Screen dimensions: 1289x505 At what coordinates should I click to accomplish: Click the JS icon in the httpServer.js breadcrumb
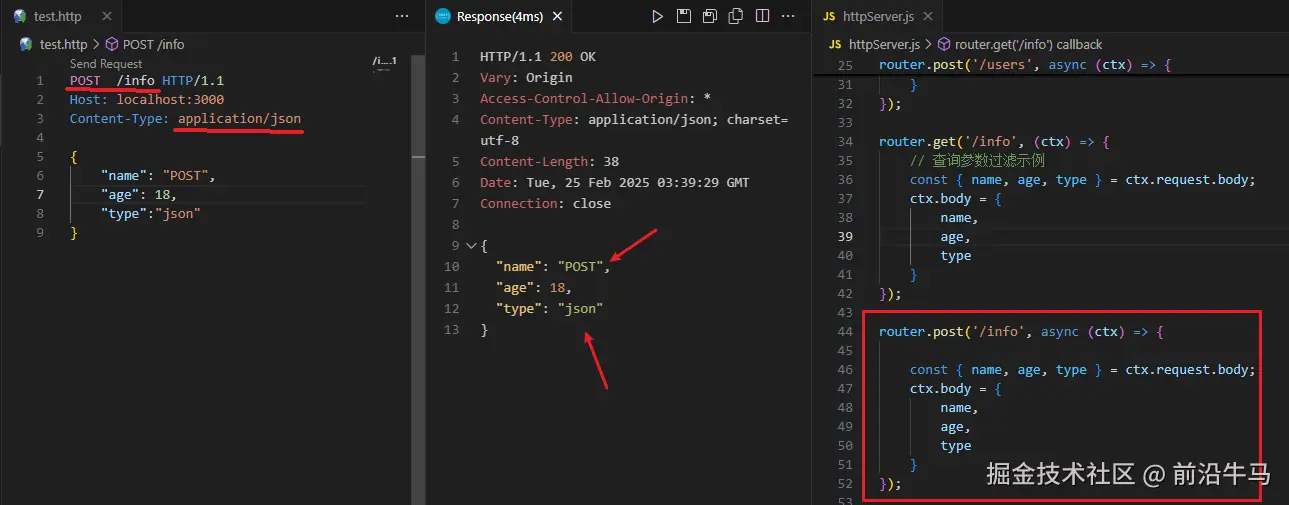(x=836, y=44)
